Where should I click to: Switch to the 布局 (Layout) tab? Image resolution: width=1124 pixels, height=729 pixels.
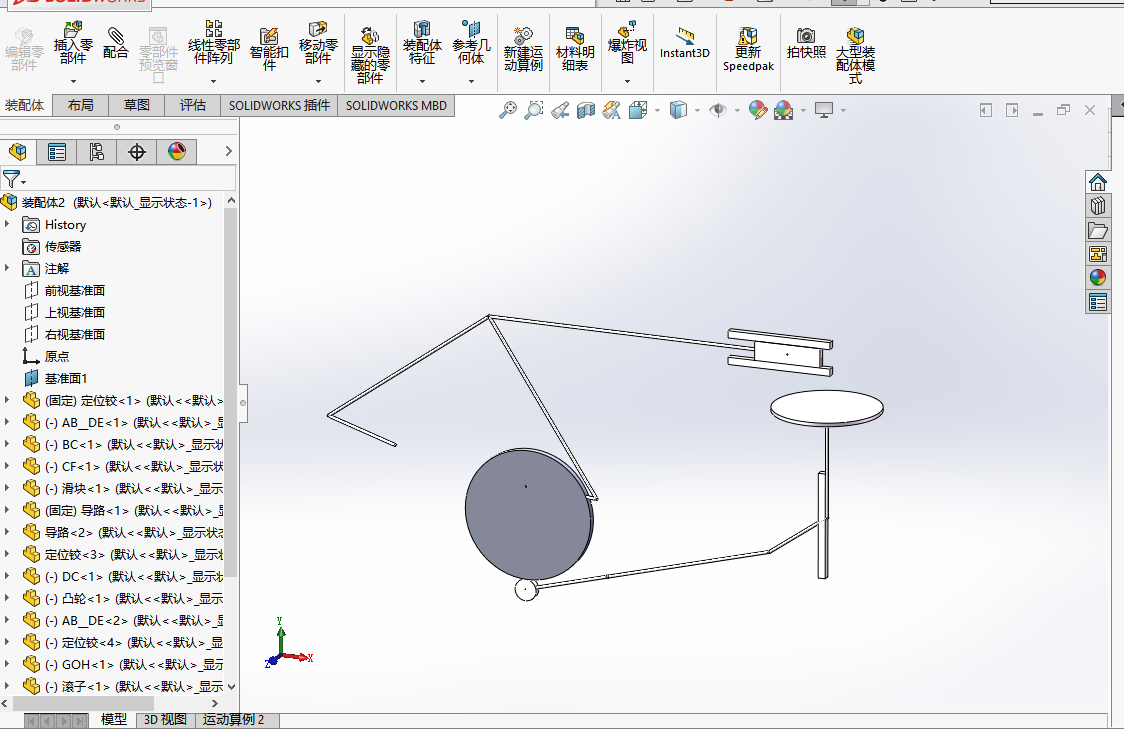tap(80, 105)
